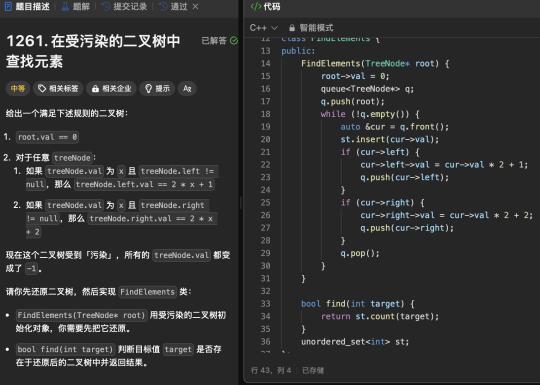Click the inline code bool find(int target)
This screenshot has height=385, width=540.
click(x=65, y=349)
